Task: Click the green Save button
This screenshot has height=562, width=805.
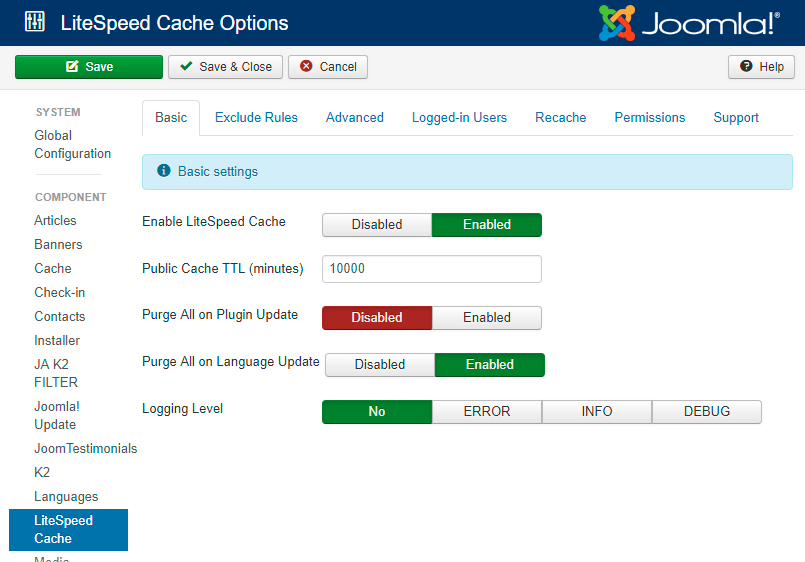Action: coord(89,67)
